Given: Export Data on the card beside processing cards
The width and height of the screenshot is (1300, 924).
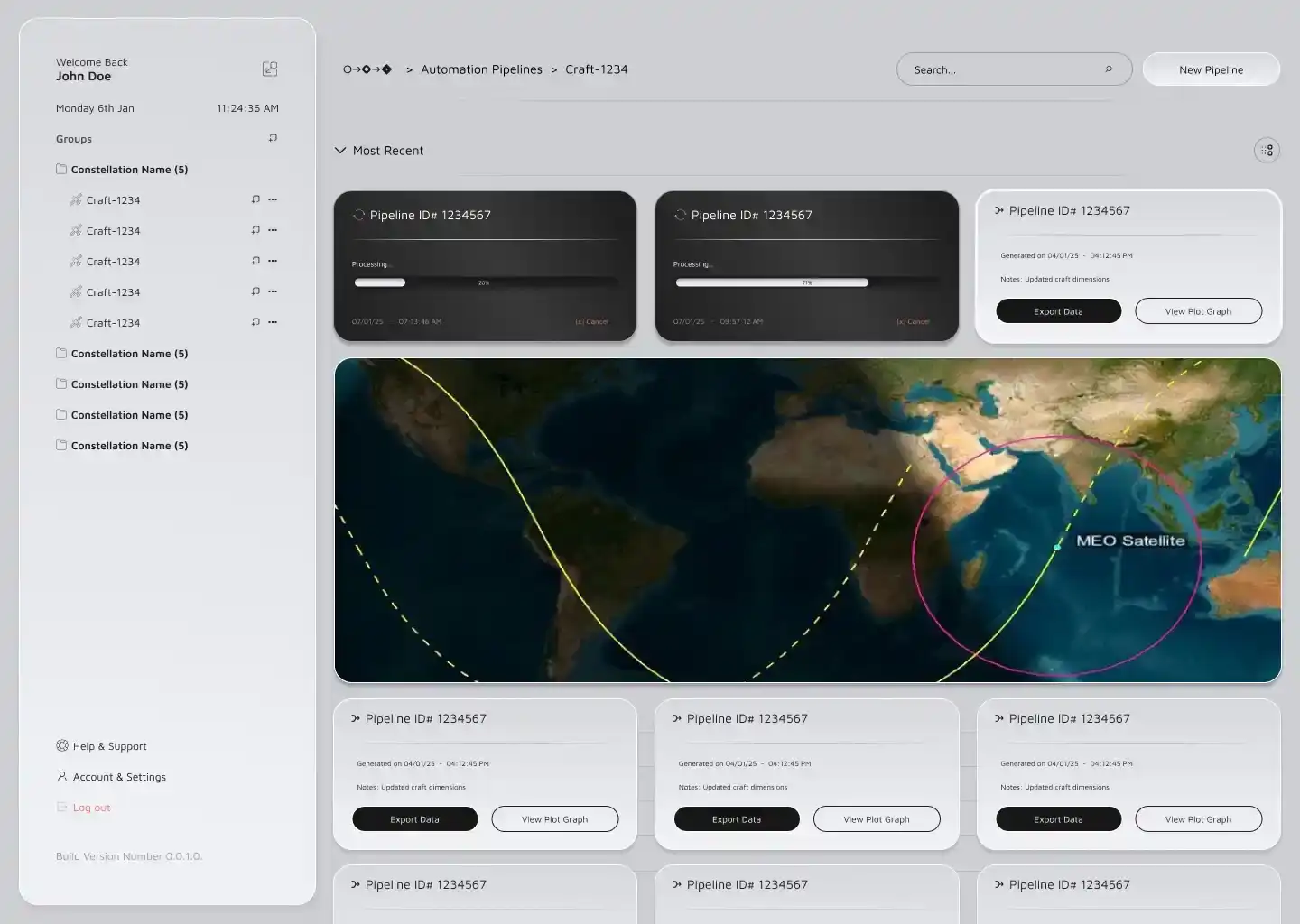Looking at the screenshot, I should 1058,311.
